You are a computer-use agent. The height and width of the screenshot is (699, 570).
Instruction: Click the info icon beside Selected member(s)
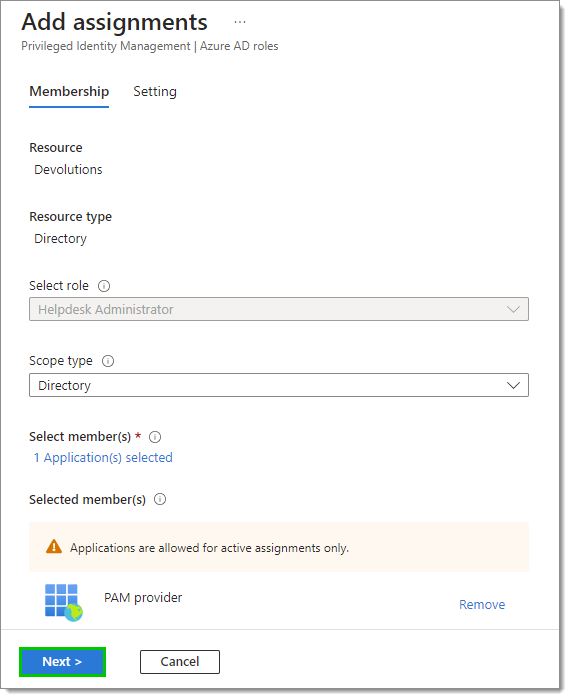[x=160, y=500]
